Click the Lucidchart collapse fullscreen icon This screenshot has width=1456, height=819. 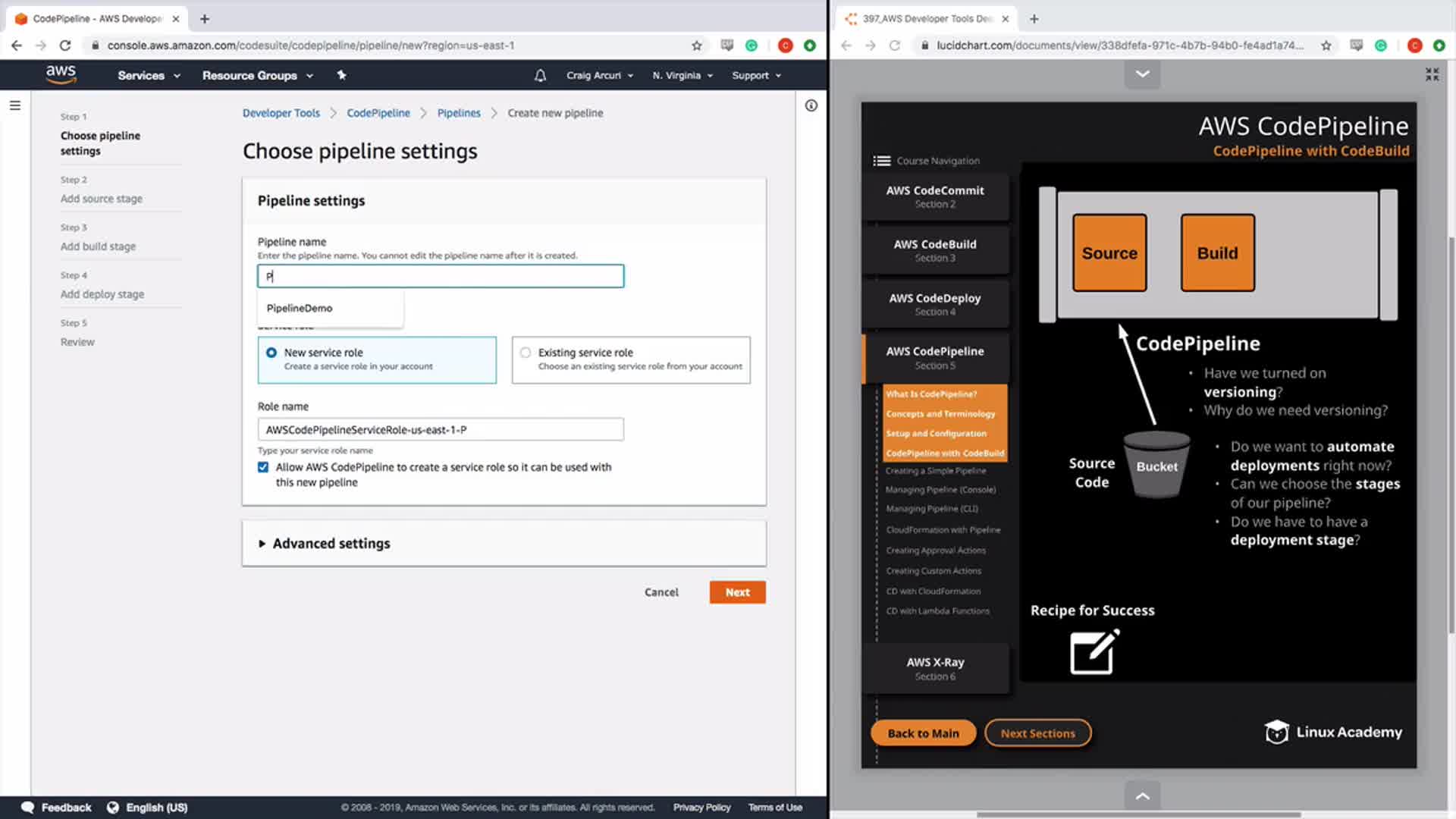tap(1432, 74)
